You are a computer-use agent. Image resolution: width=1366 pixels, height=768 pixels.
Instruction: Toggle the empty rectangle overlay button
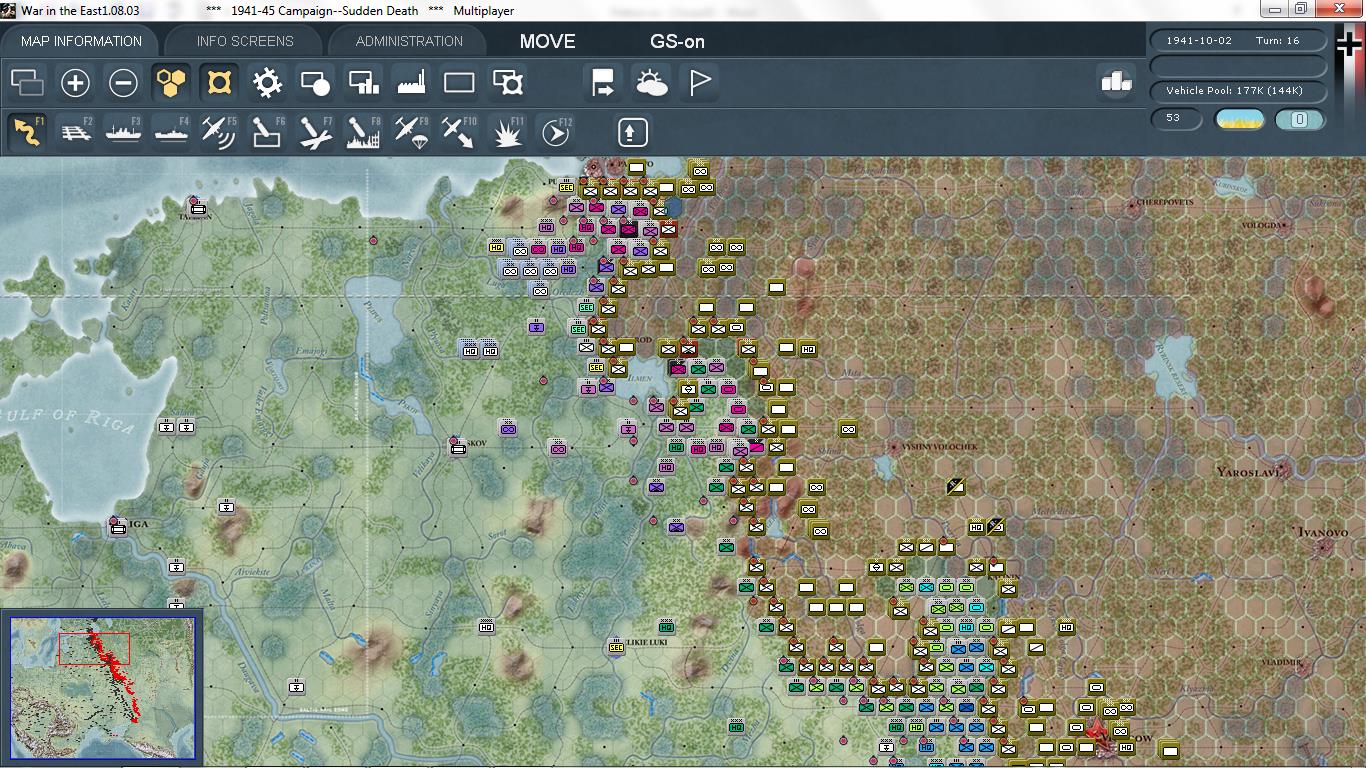459,82
